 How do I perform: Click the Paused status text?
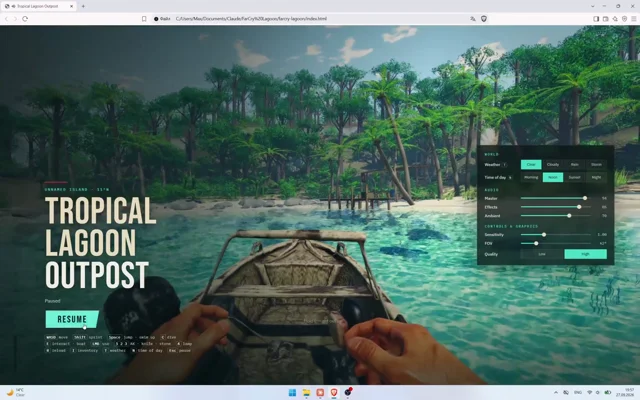pyautogui.click(x=52, y=301)
